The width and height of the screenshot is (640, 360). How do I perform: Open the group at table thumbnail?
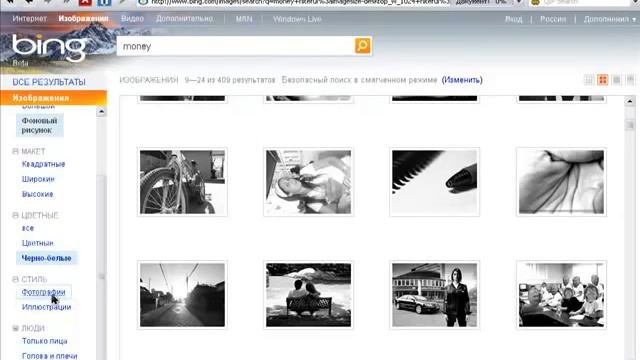click(561, 295)
